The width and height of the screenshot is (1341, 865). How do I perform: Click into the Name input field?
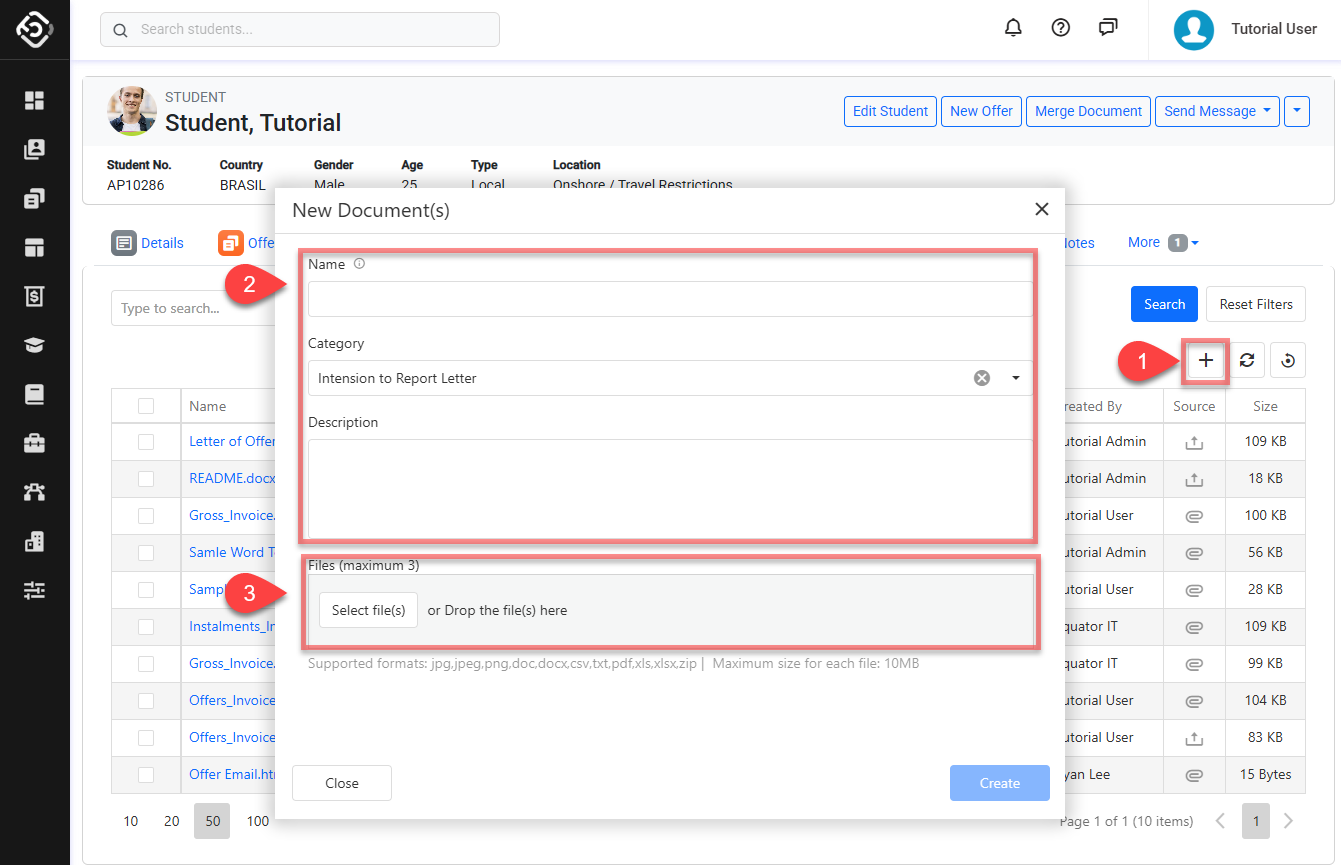tap(670, 299)
